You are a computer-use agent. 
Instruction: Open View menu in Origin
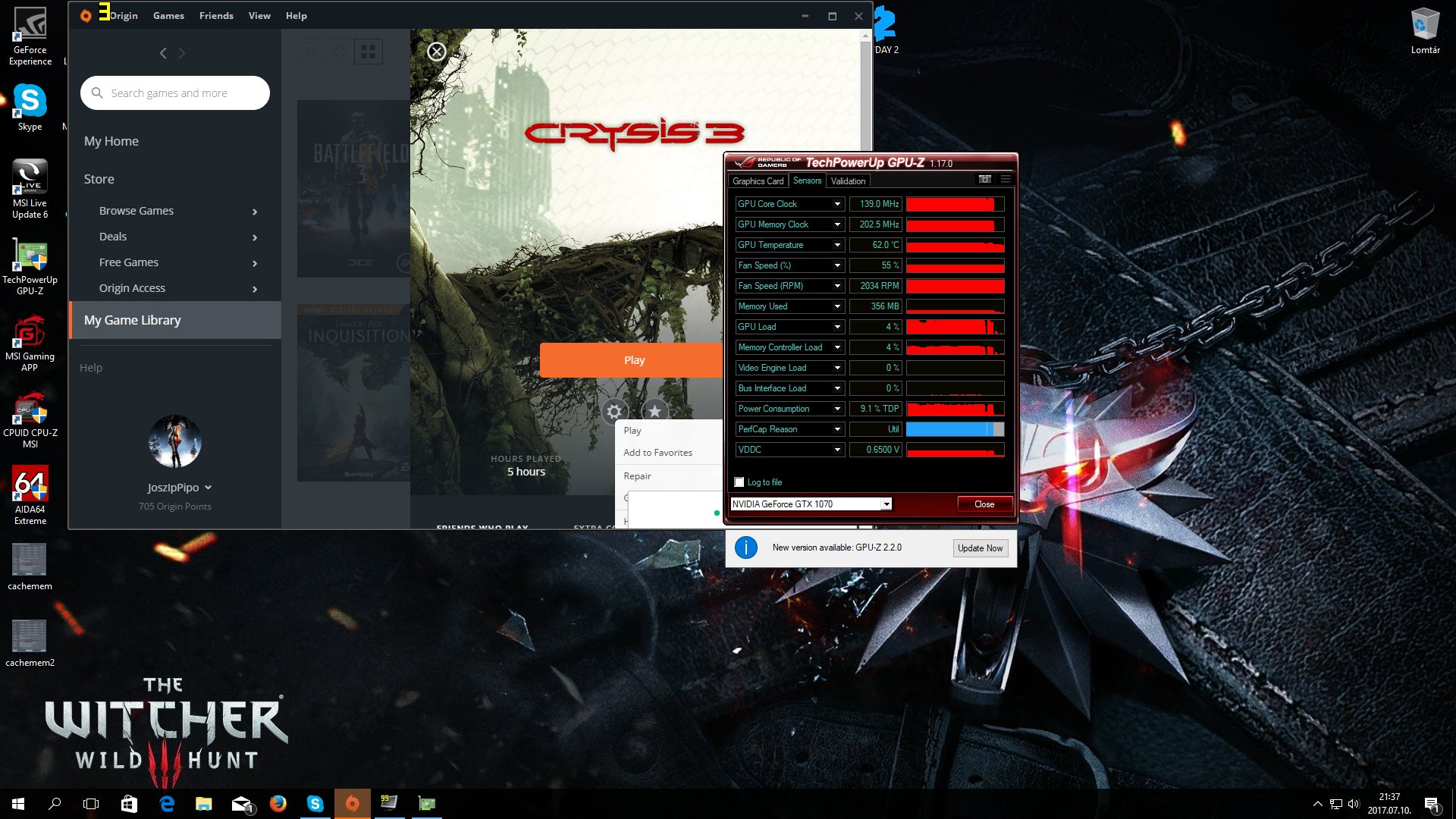coord(259,16)
